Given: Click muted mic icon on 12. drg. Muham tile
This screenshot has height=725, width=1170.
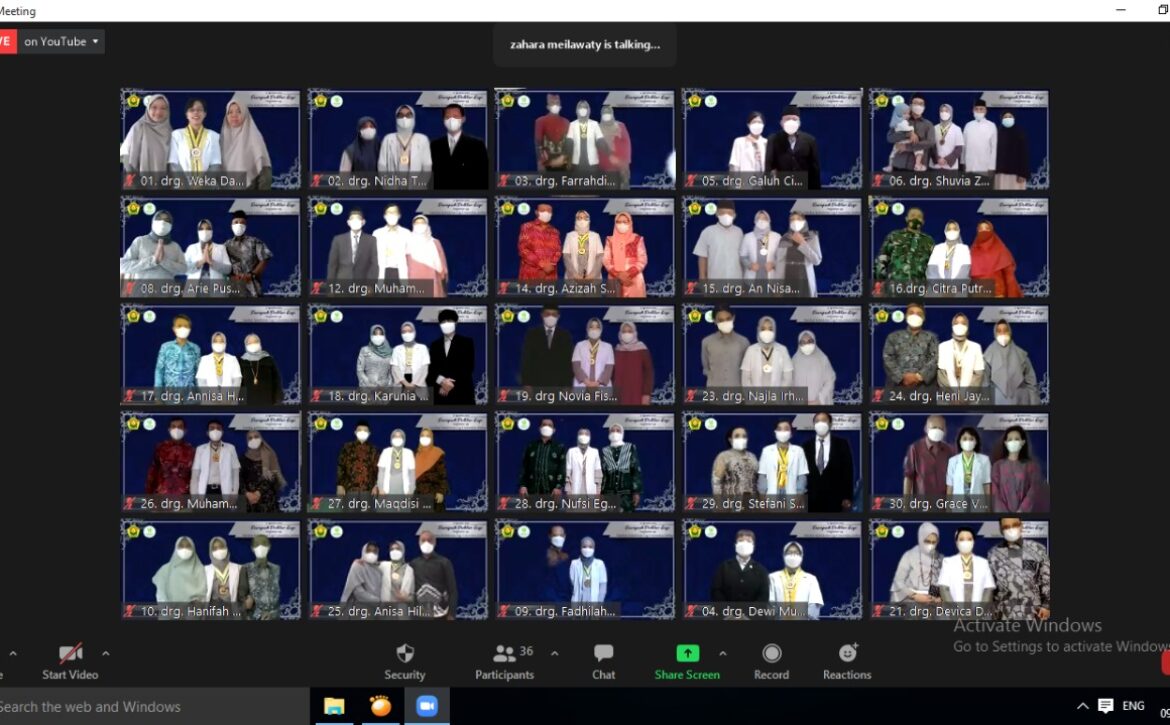Looking at the screenshot, I should (317, 288).
